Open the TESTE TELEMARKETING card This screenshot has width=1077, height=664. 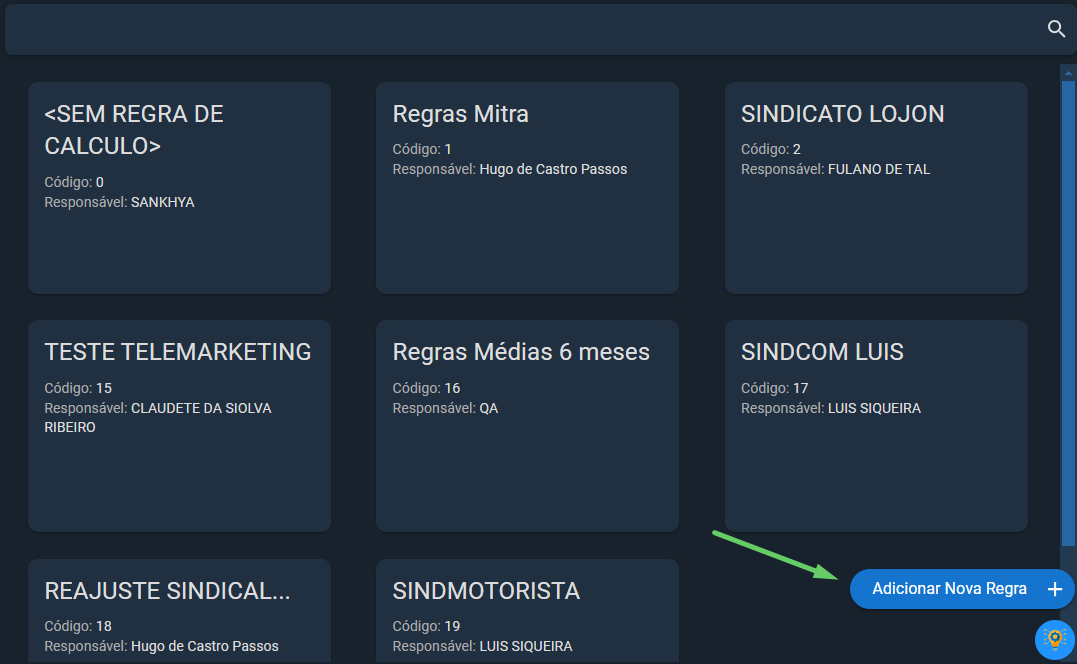coord(179,426)
